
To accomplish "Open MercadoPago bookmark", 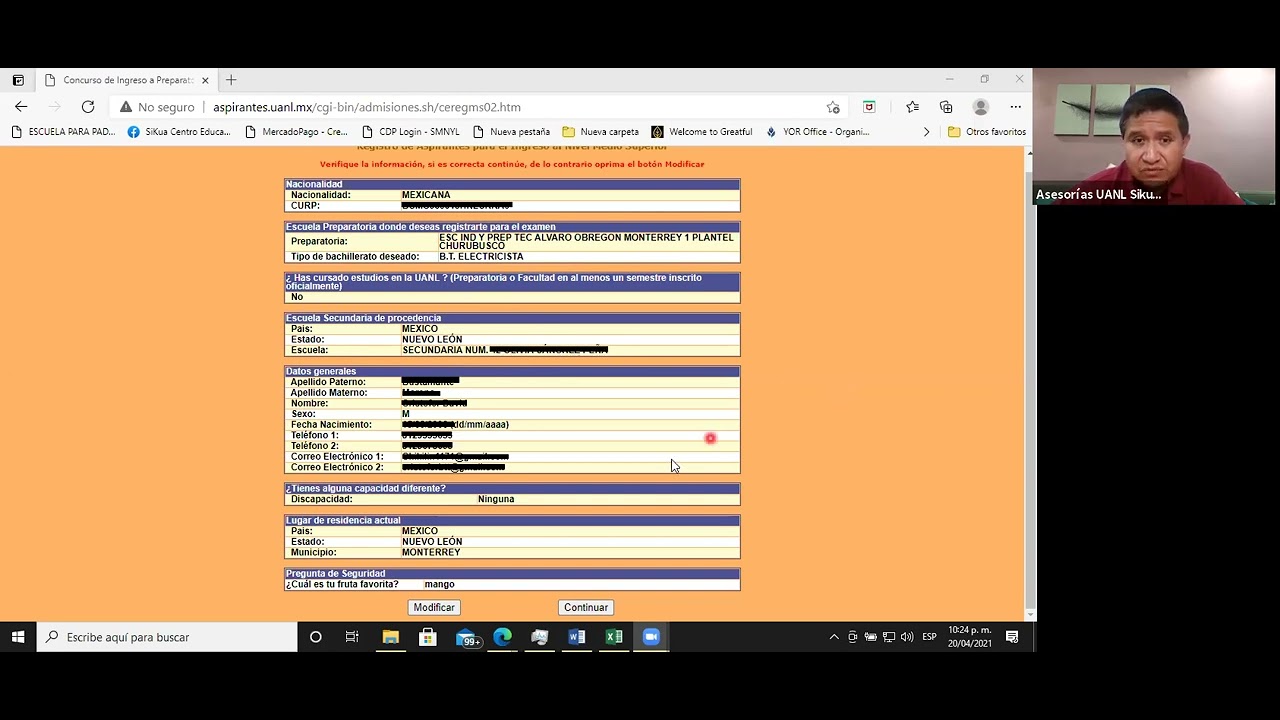I will (x=296, y=132).
